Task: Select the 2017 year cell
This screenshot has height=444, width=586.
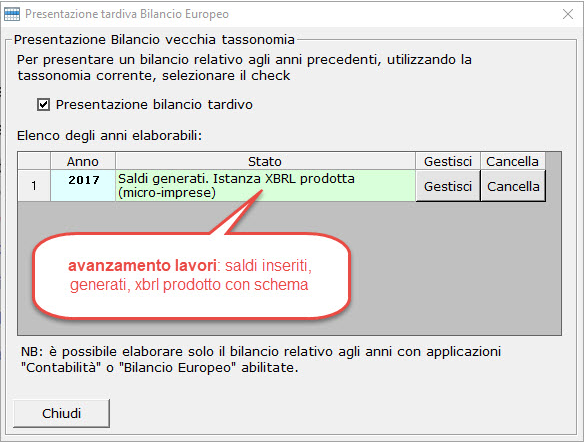Action: pos(83,186)
